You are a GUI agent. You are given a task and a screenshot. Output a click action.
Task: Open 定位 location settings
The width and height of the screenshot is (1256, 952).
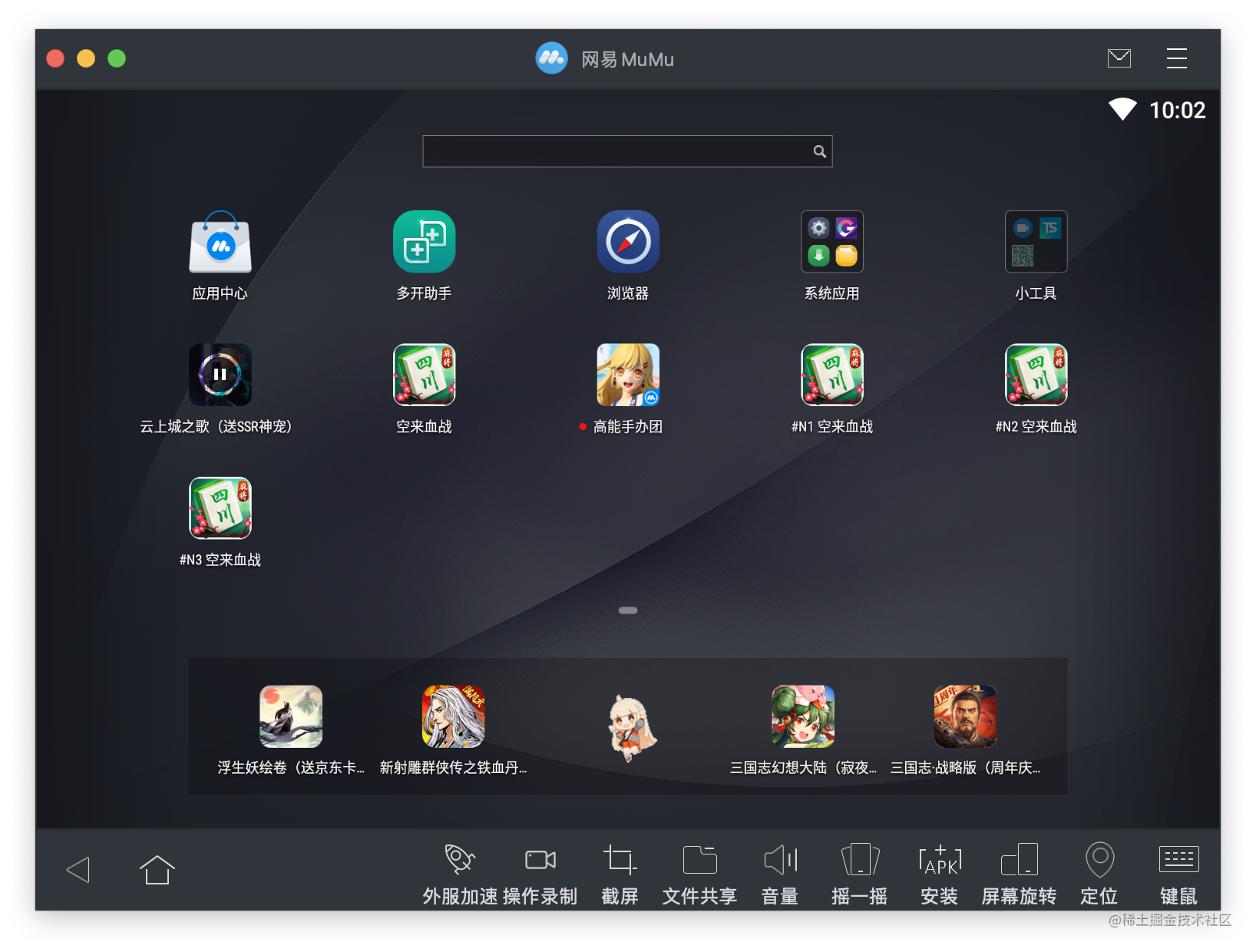click(x=1099, y=874)
